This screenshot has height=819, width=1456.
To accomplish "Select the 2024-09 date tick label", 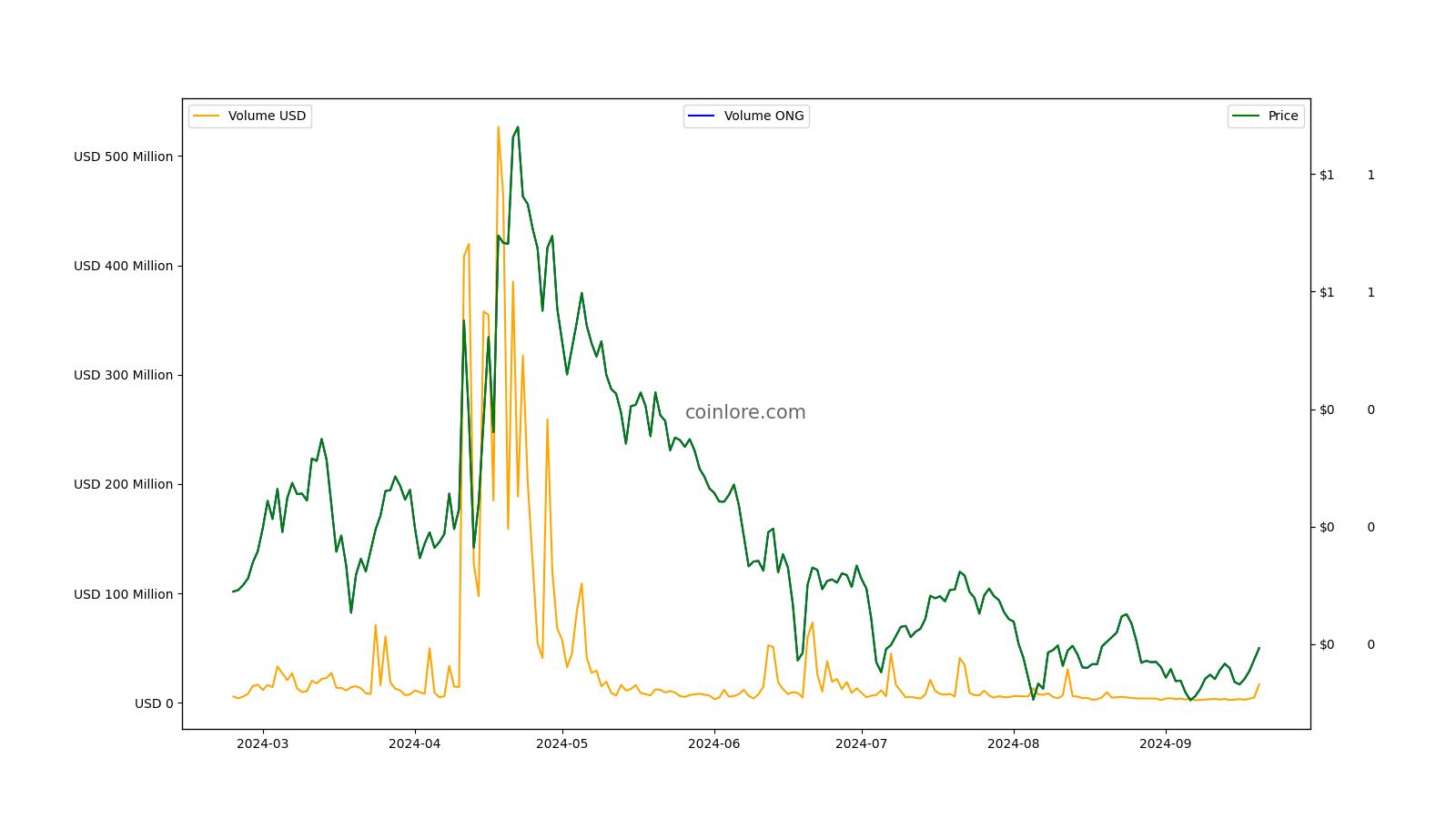I will tap(1165, 743).
